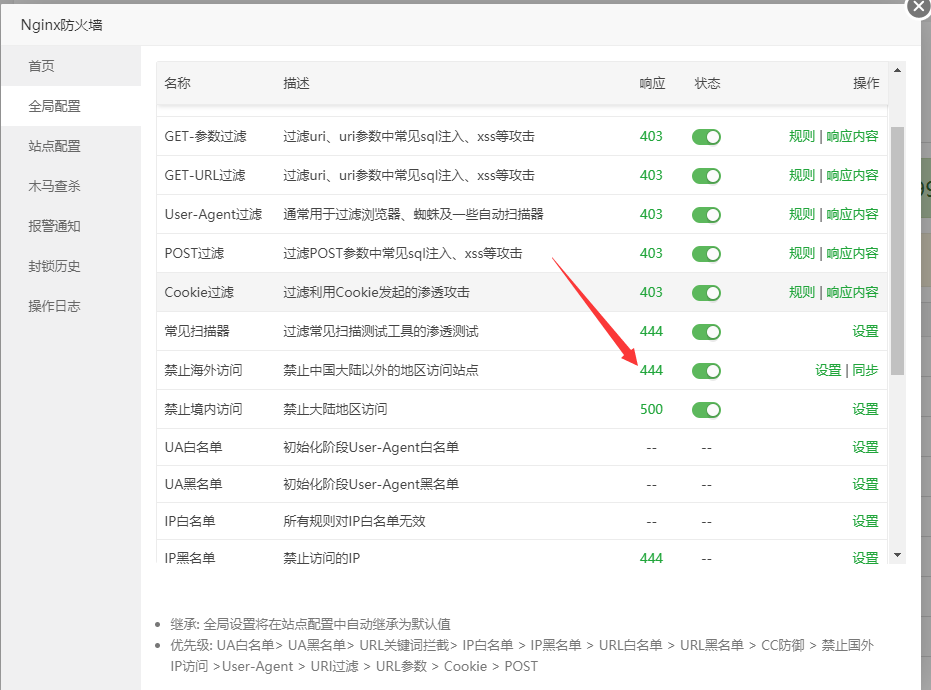Open 设置 for IP黑名单
This screenshot has height=690, width=931.
(865, 558)
